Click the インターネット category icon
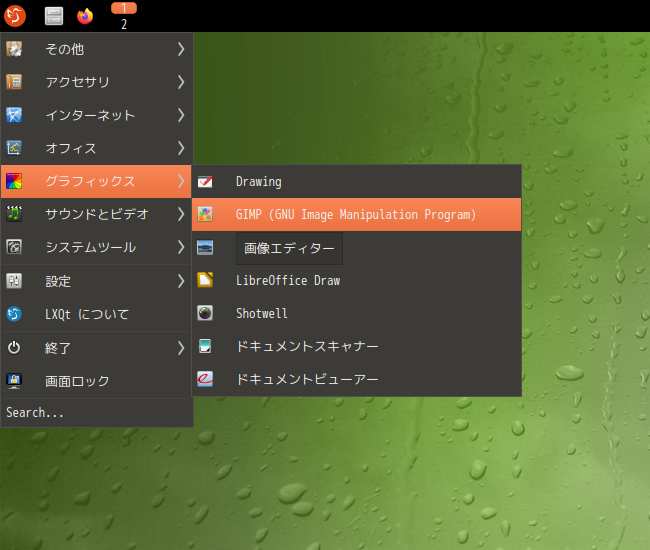The image size is (650, 550). pos(14,115)
